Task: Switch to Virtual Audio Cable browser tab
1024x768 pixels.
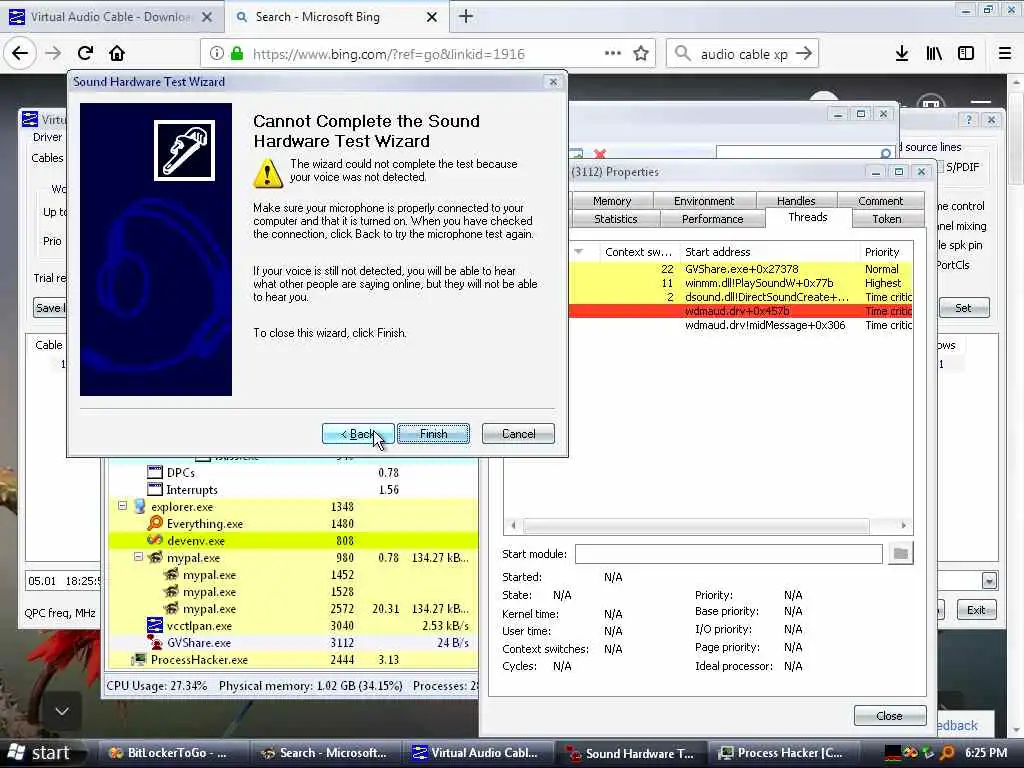Action: coord(111,17)
